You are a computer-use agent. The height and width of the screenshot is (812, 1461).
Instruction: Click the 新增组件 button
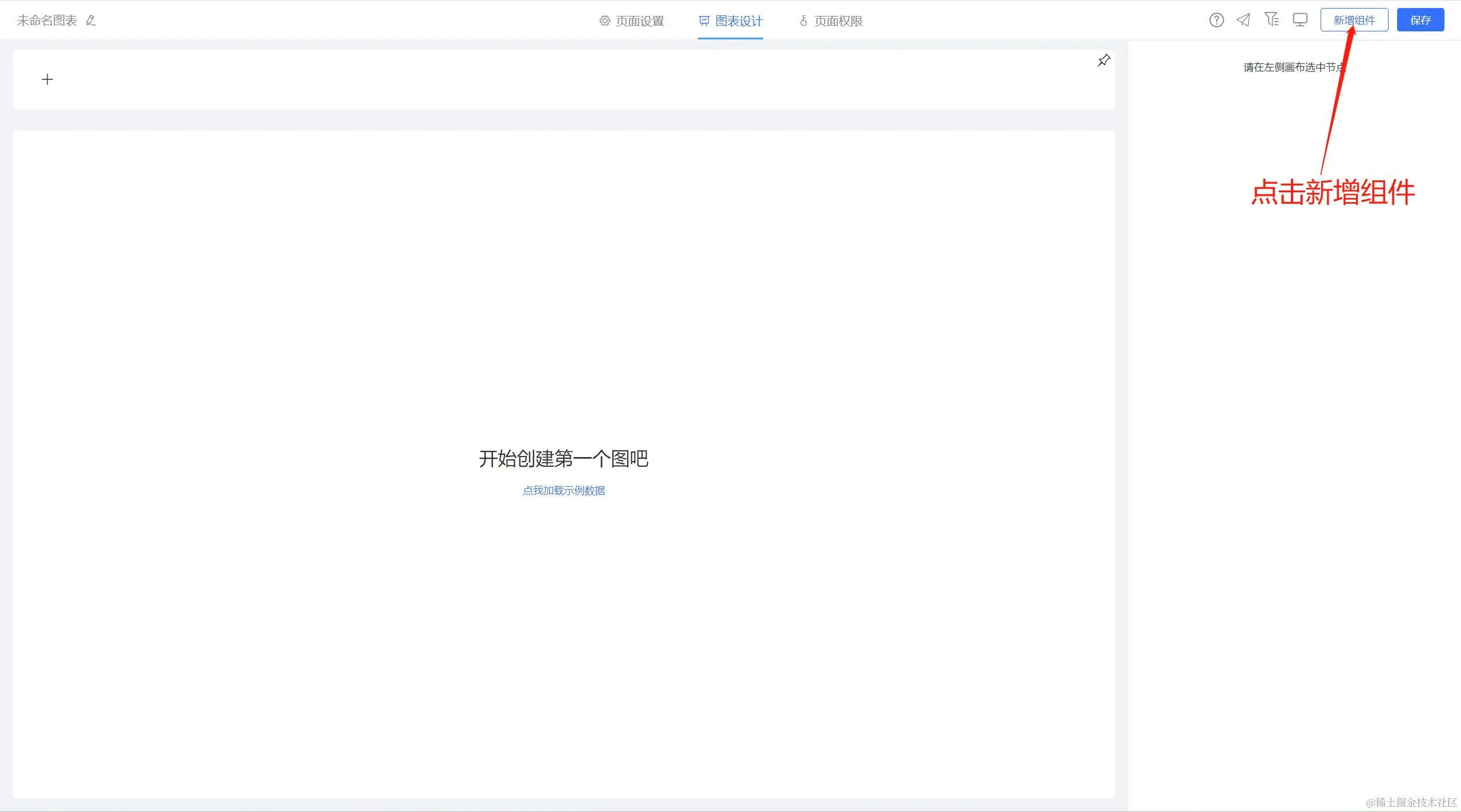pyautogui.click(x=1354, y=21)
